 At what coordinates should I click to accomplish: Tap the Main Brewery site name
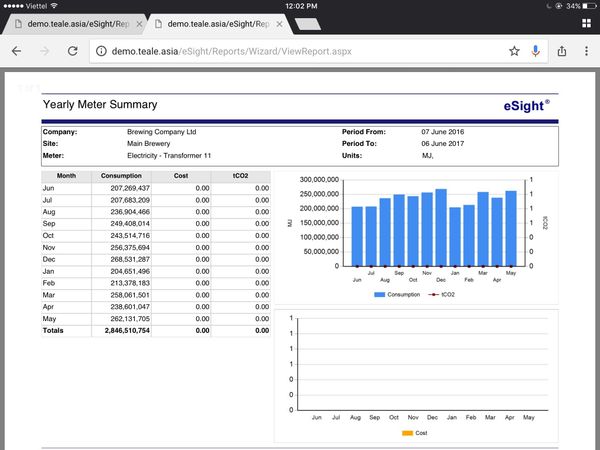pyautogui.click(x=148, y=143)
